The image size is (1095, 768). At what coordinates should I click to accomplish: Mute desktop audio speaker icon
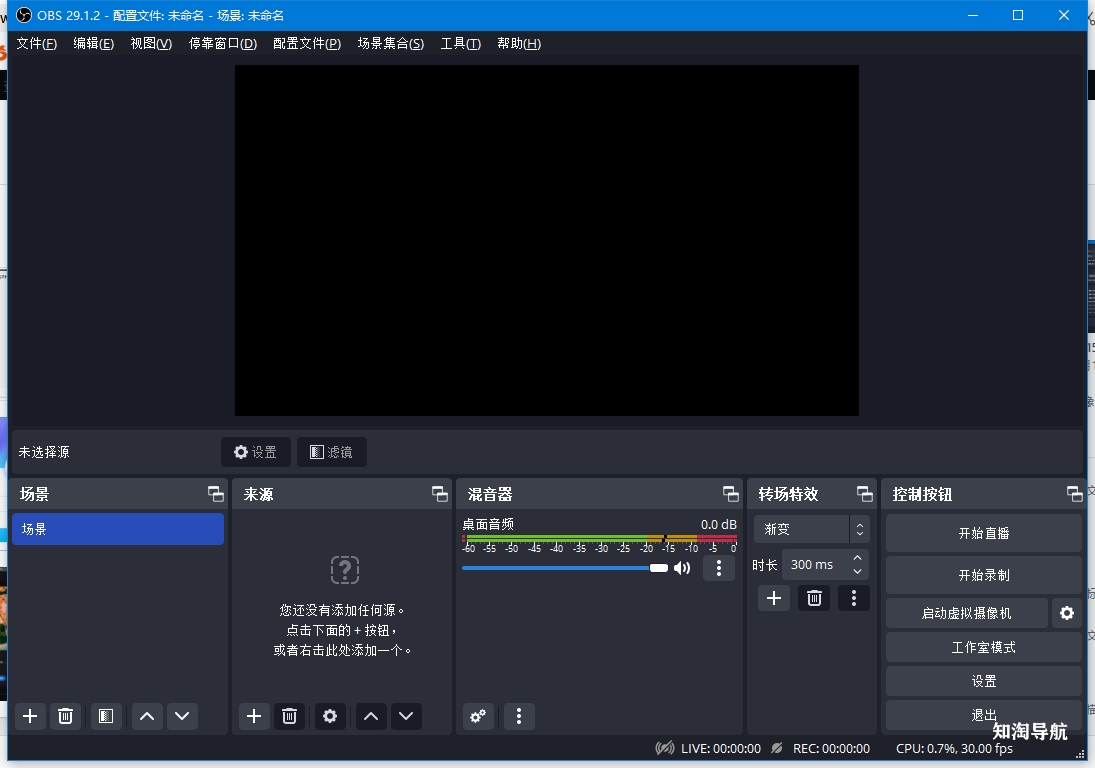point(682,568)
